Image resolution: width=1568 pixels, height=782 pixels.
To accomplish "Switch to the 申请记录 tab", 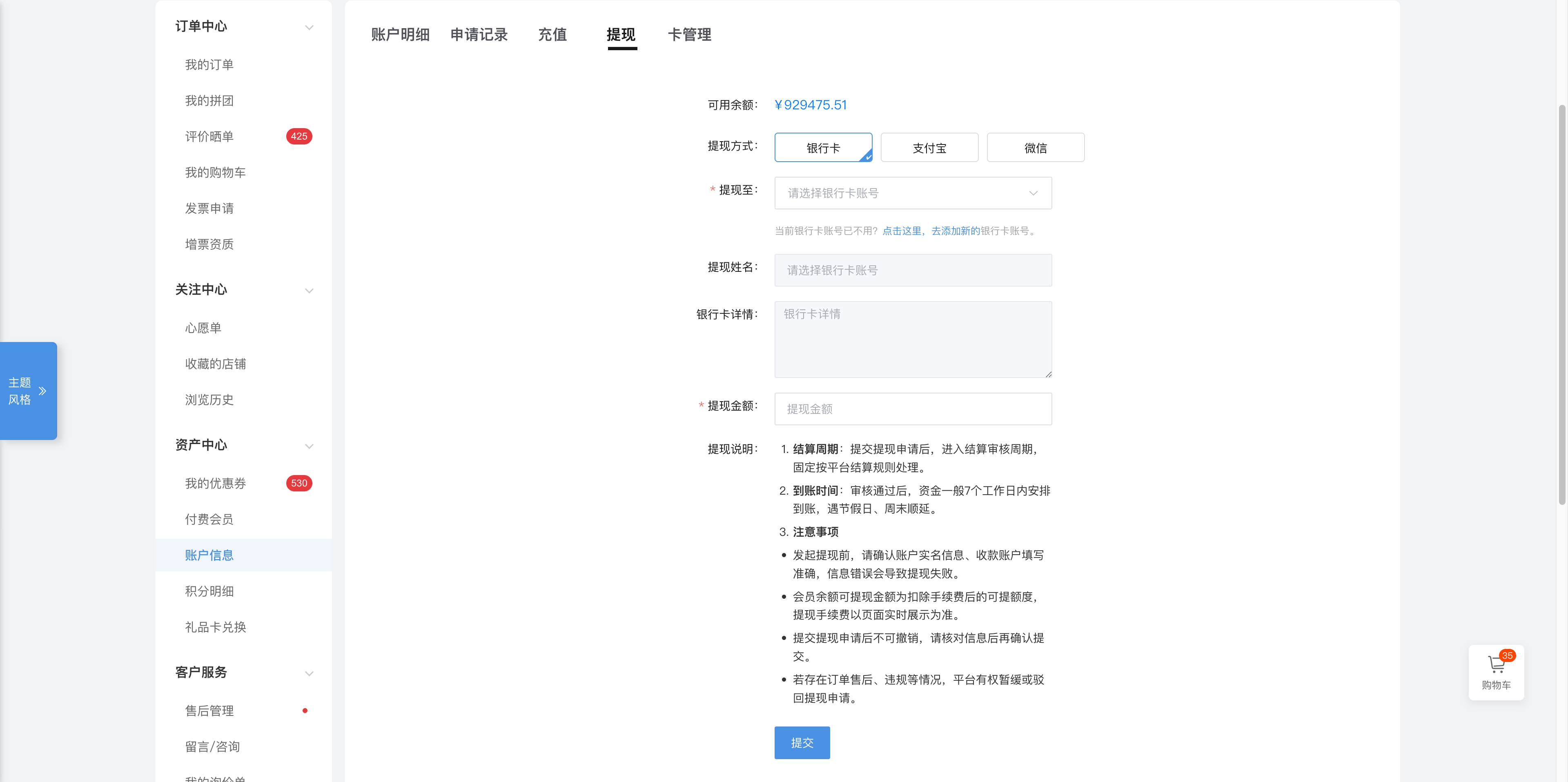I will click(x=479, y=35).
